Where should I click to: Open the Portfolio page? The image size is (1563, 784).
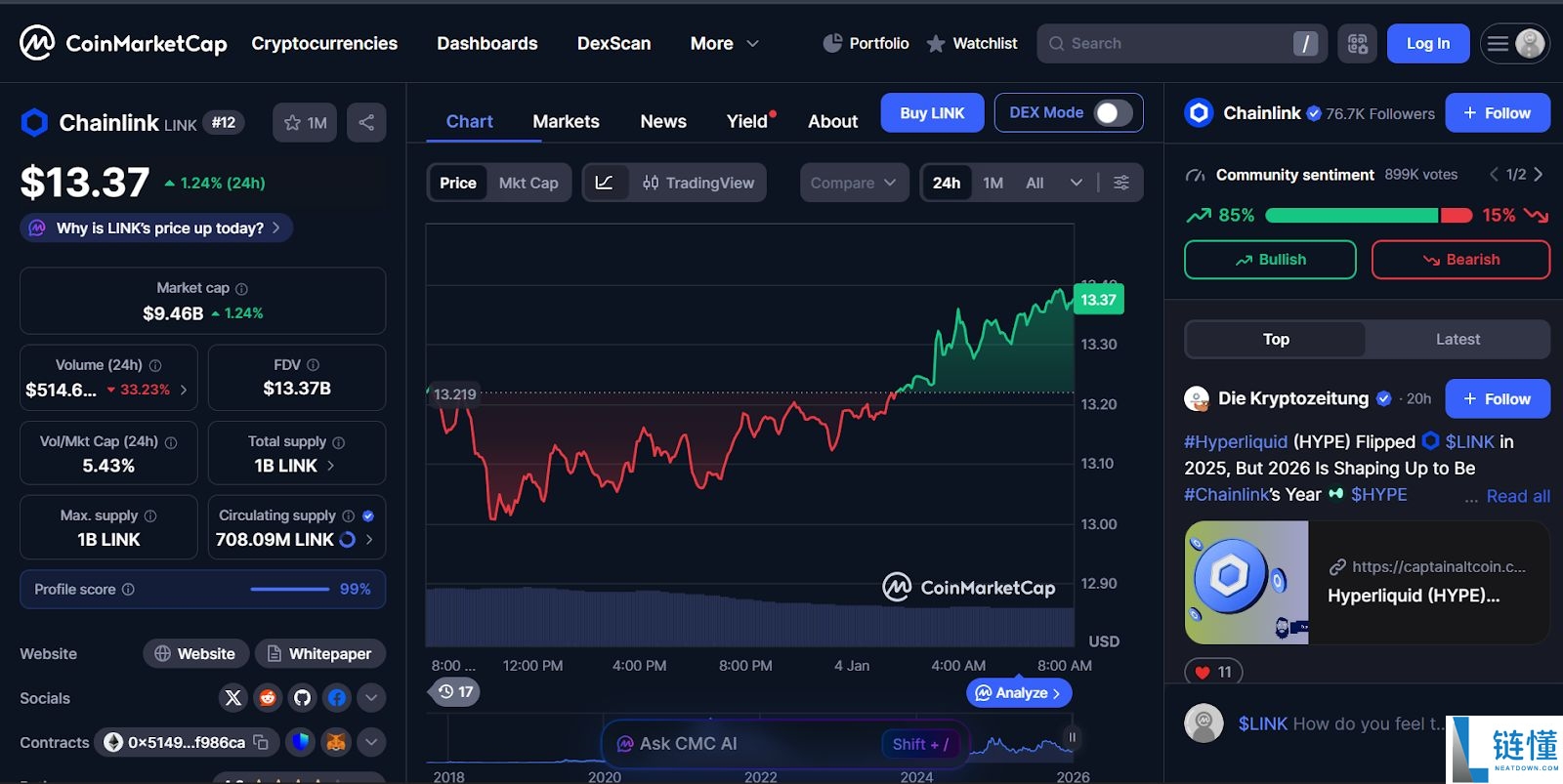pos(866,43)
